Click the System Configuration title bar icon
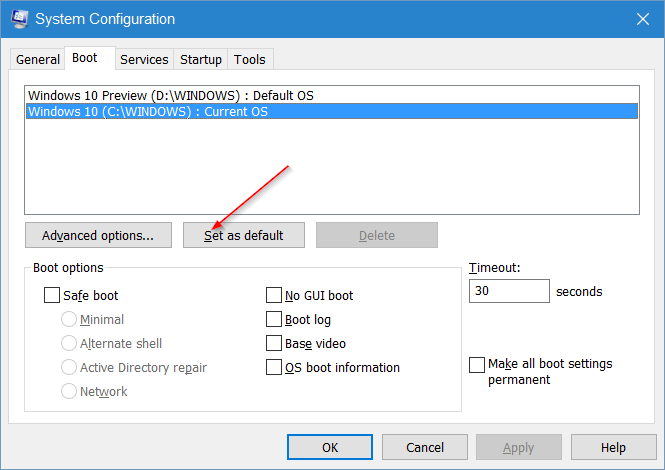 (x=20, y=19)
